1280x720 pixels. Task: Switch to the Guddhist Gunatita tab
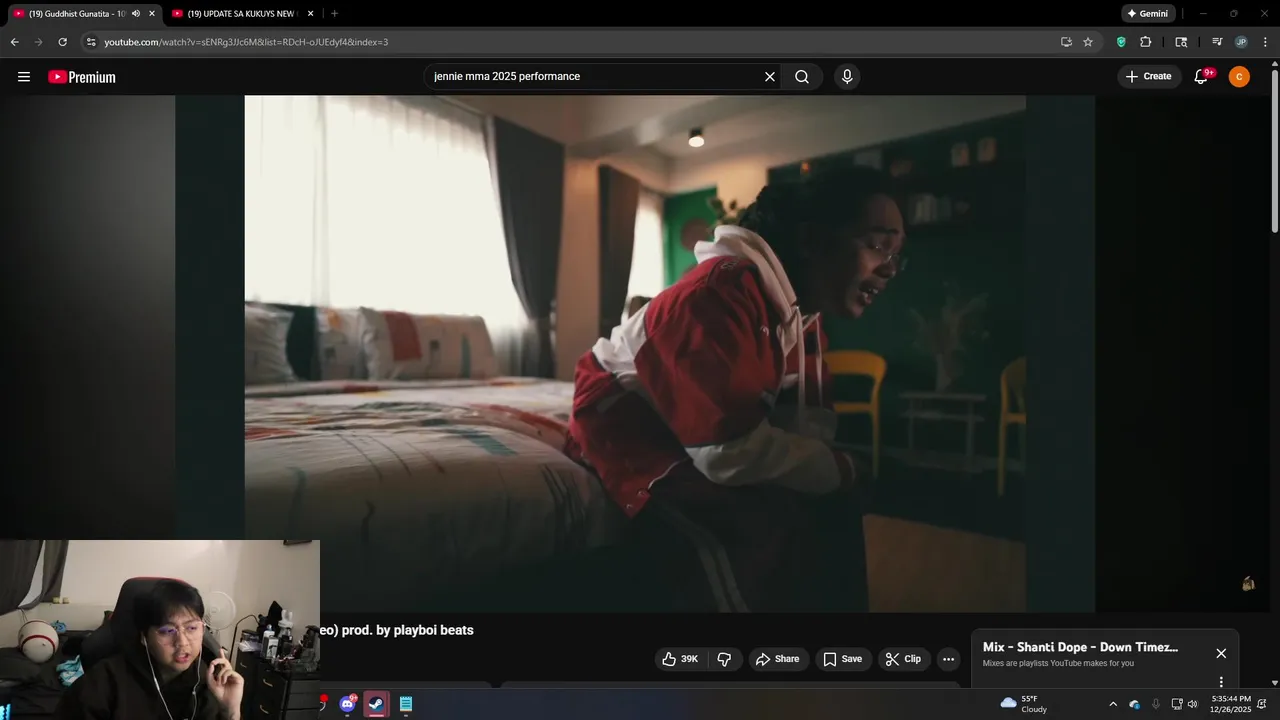[76, 14]
